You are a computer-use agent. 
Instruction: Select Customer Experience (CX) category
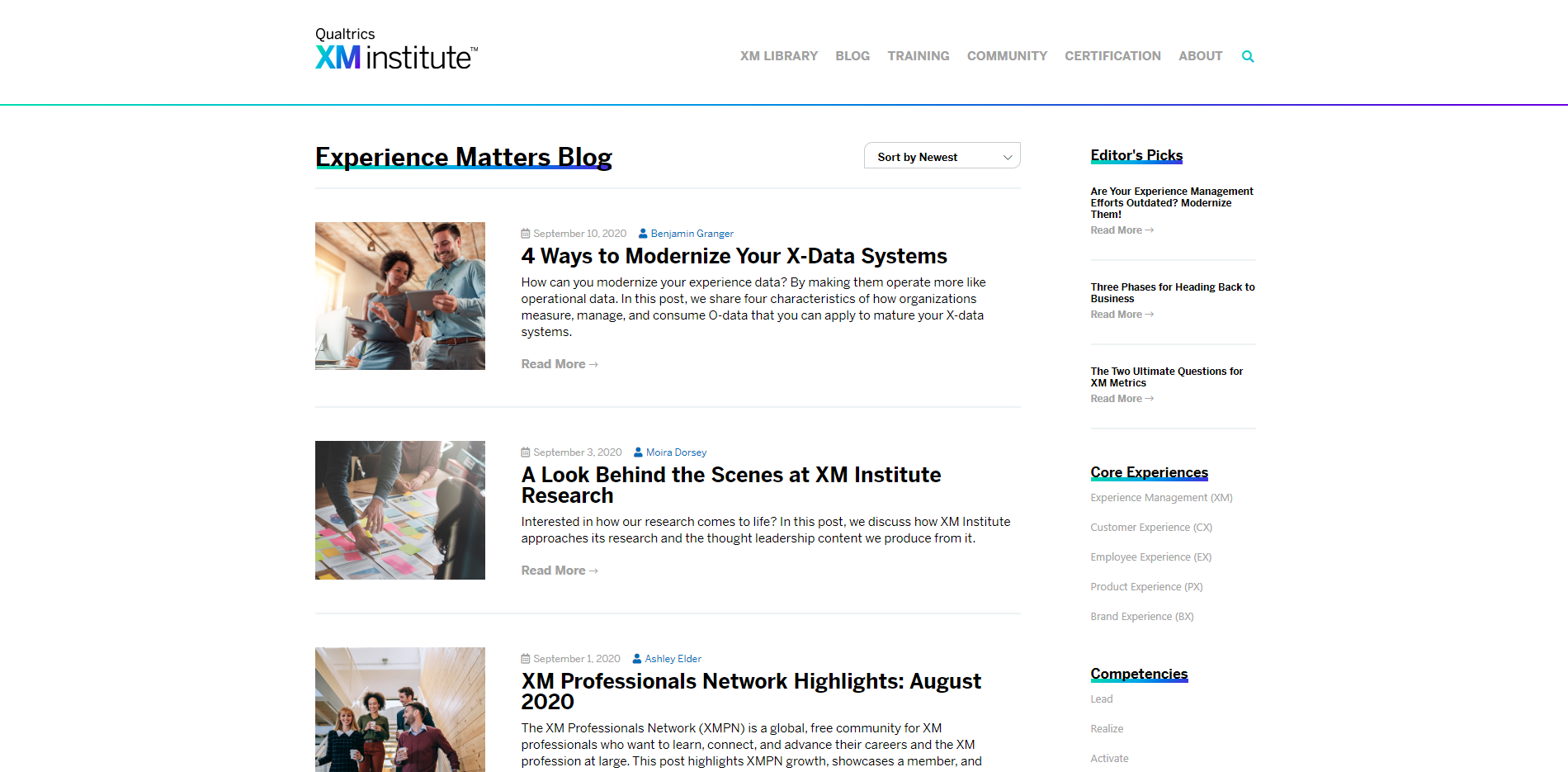click(1150, 528)
